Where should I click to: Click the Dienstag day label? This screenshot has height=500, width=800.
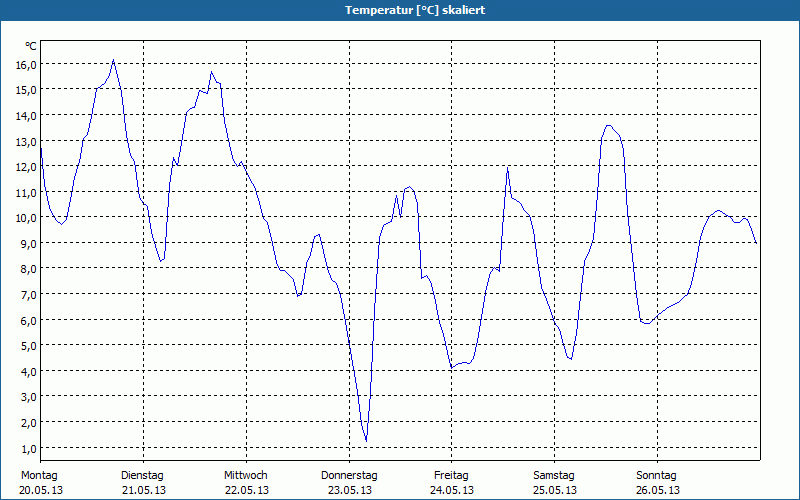click(x=142, y=476)
